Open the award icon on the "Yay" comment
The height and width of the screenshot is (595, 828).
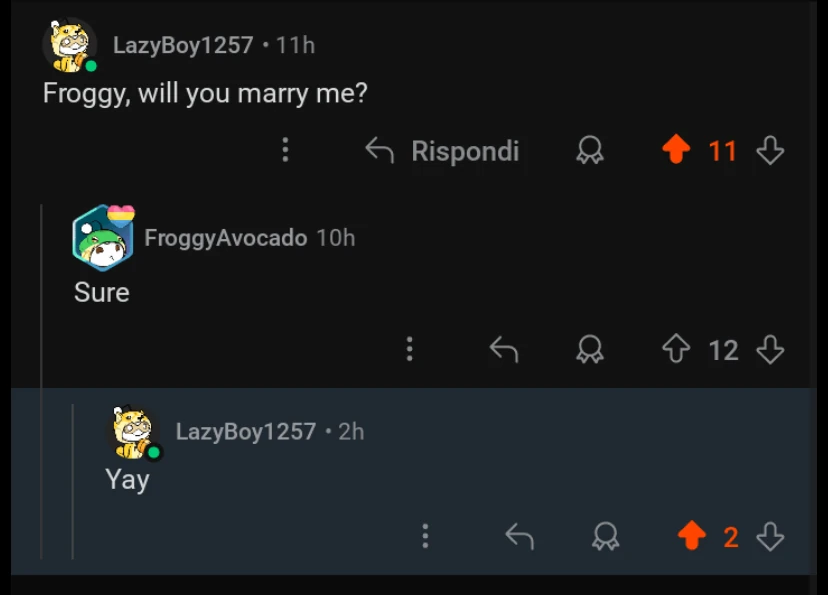[x=604, y=537]
